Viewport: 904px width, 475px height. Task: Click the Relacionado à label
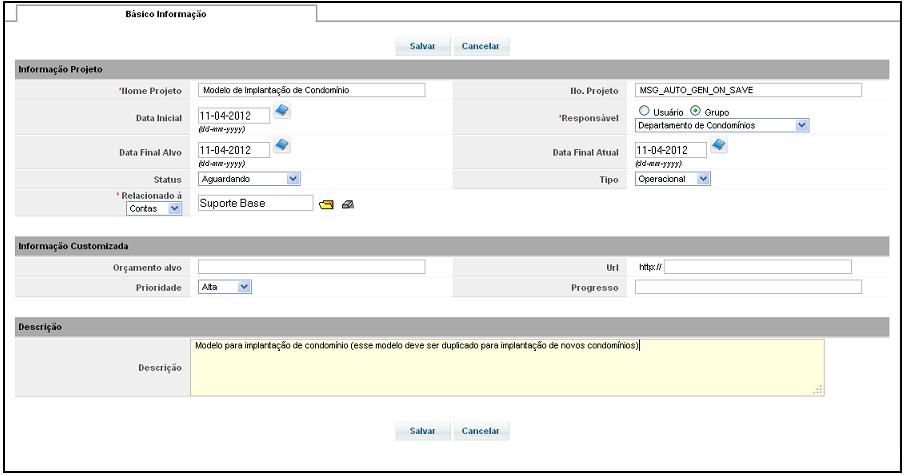tap(150, 195)
